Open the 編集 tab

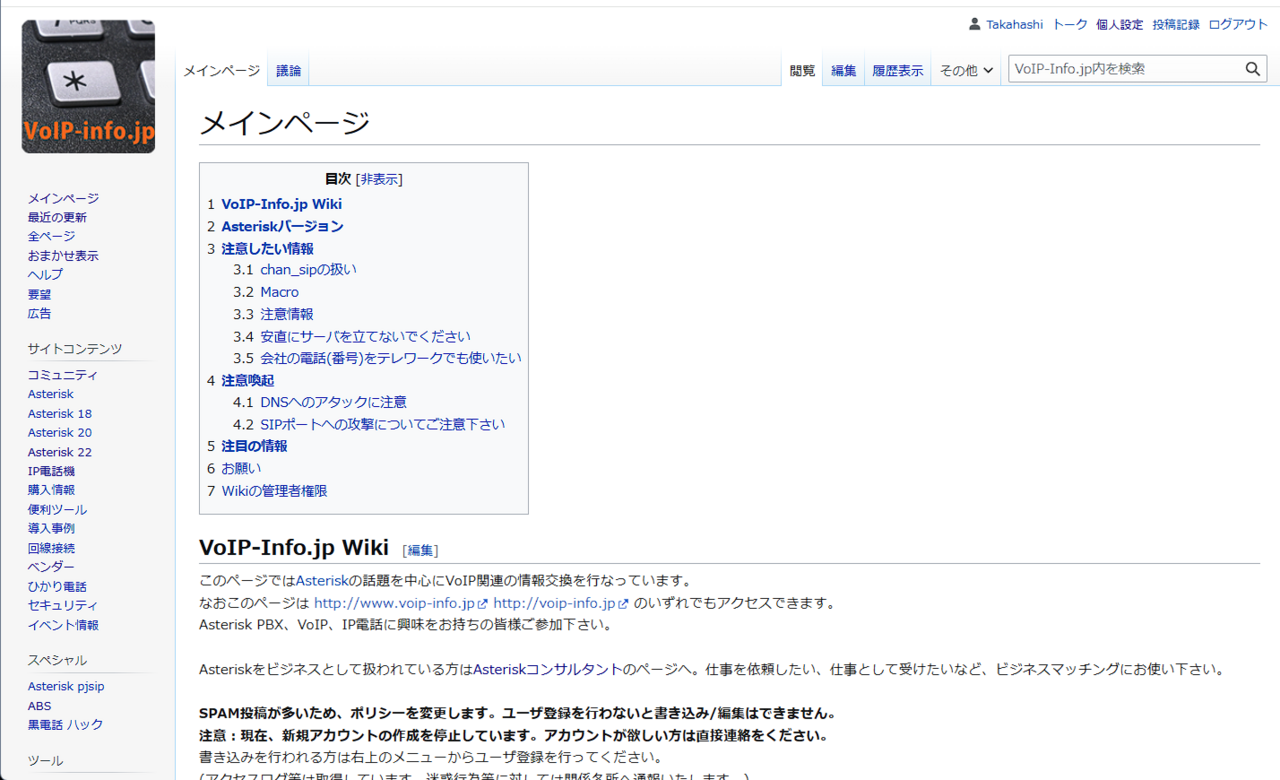click(x=843, y=71)
